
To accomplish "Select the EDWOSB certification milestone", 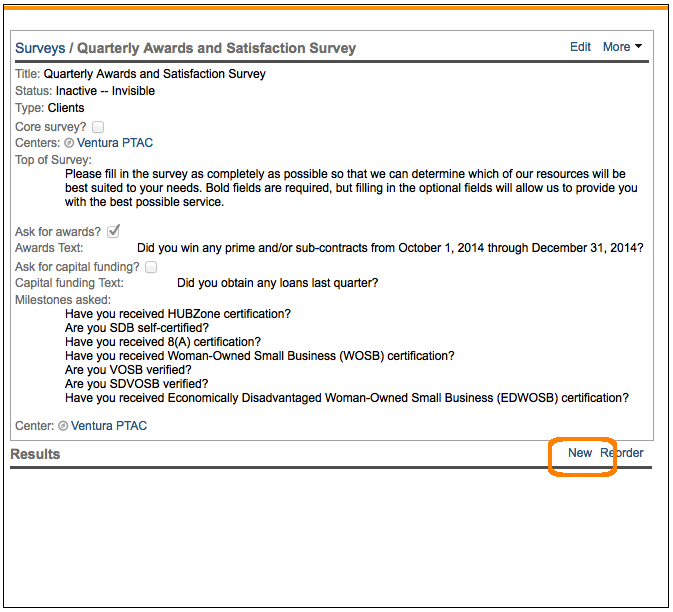I will [346, 398].
